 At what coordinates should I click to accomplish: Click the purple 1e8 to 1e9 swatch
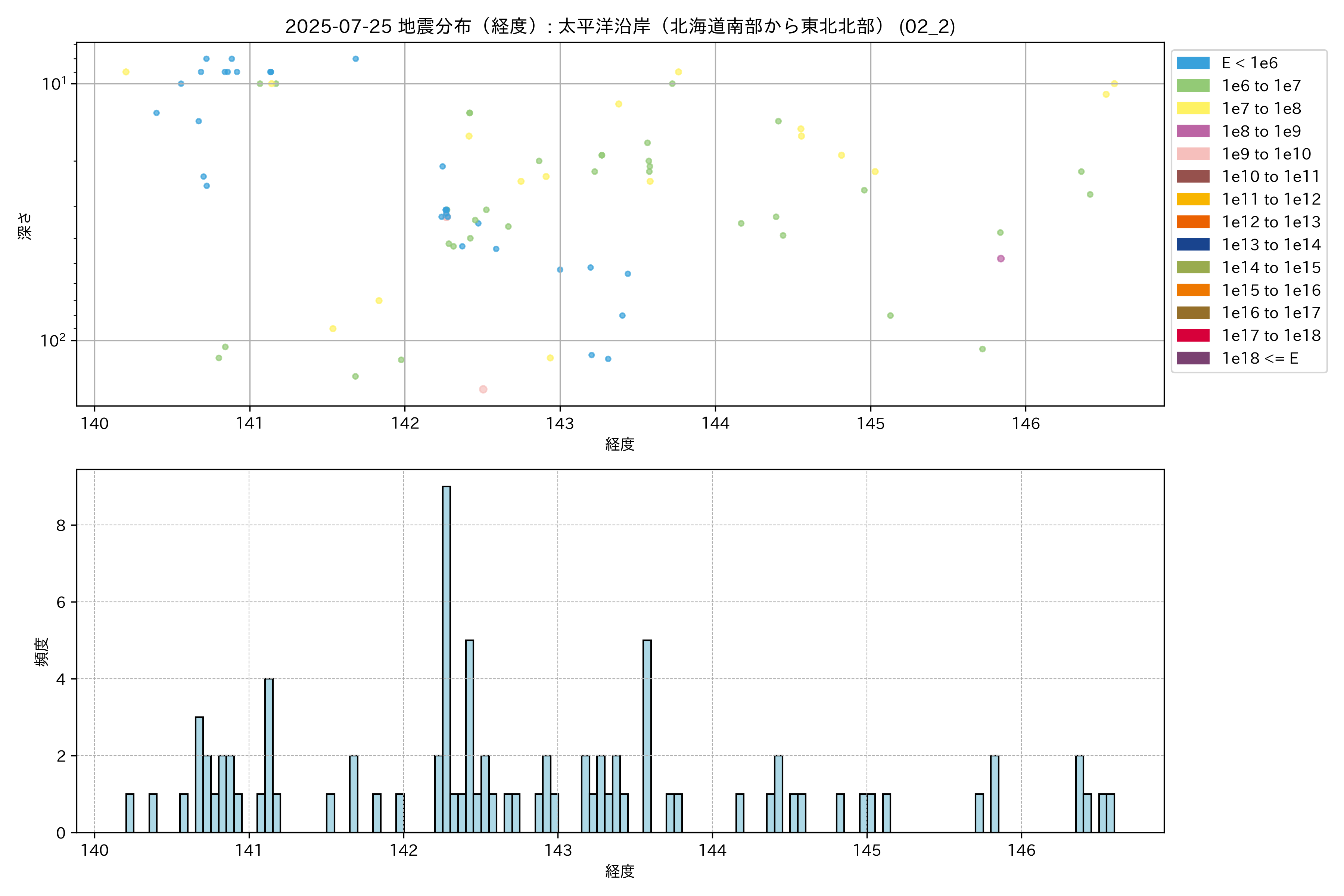(x=1192, y=131)
